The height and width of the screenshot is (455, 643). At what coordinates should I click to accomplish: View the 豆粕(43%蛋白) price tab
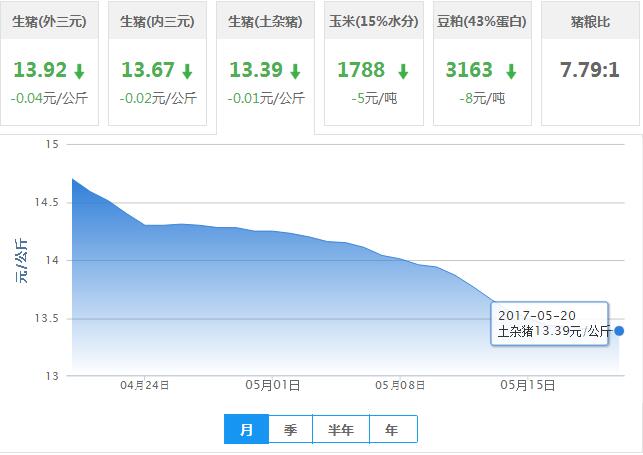click(x=482, y=20)
